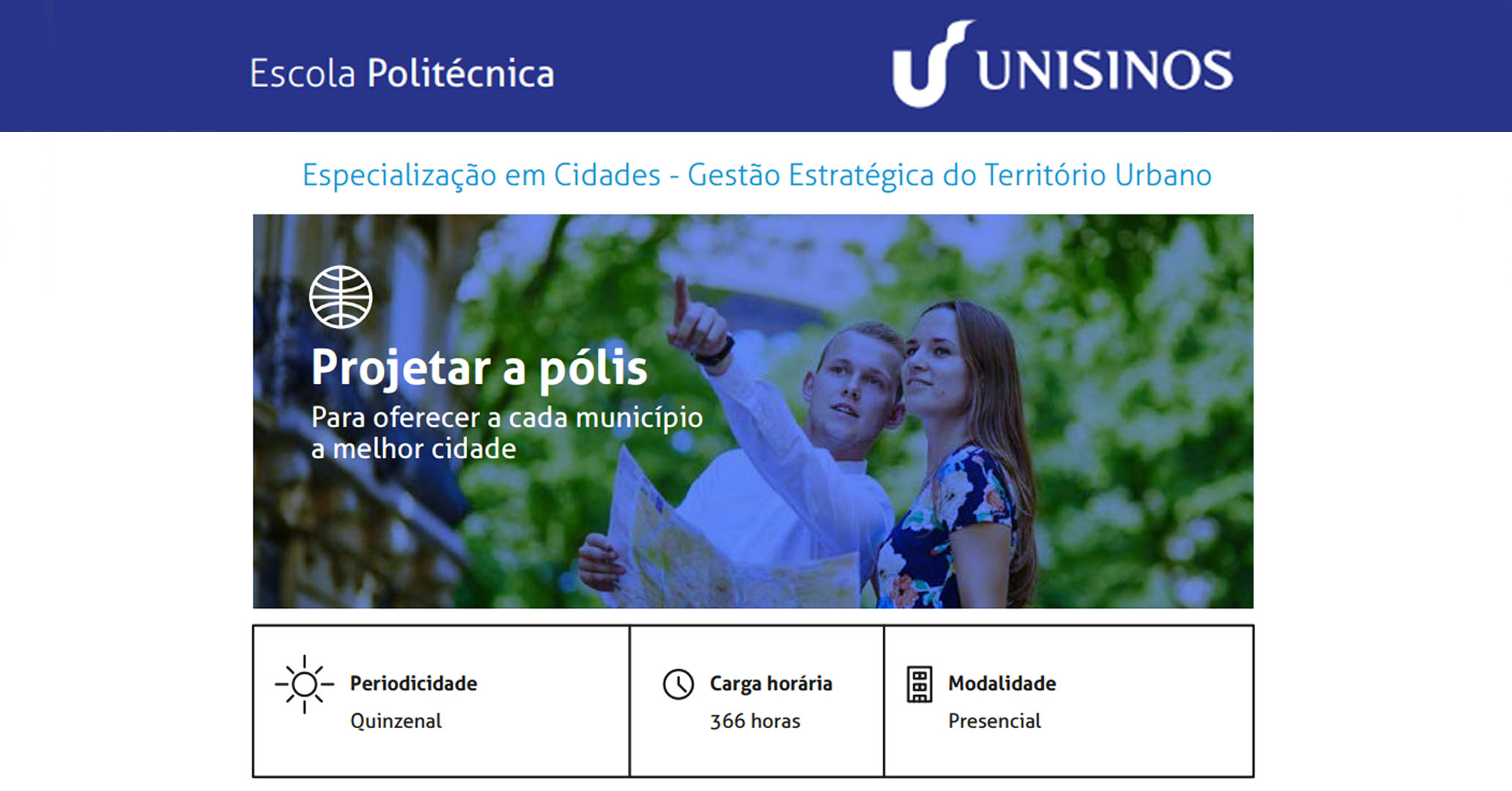Click the clock icon beside Carga horária
1512x791 pixels.
pyautogui.click(x=678, y=684)
